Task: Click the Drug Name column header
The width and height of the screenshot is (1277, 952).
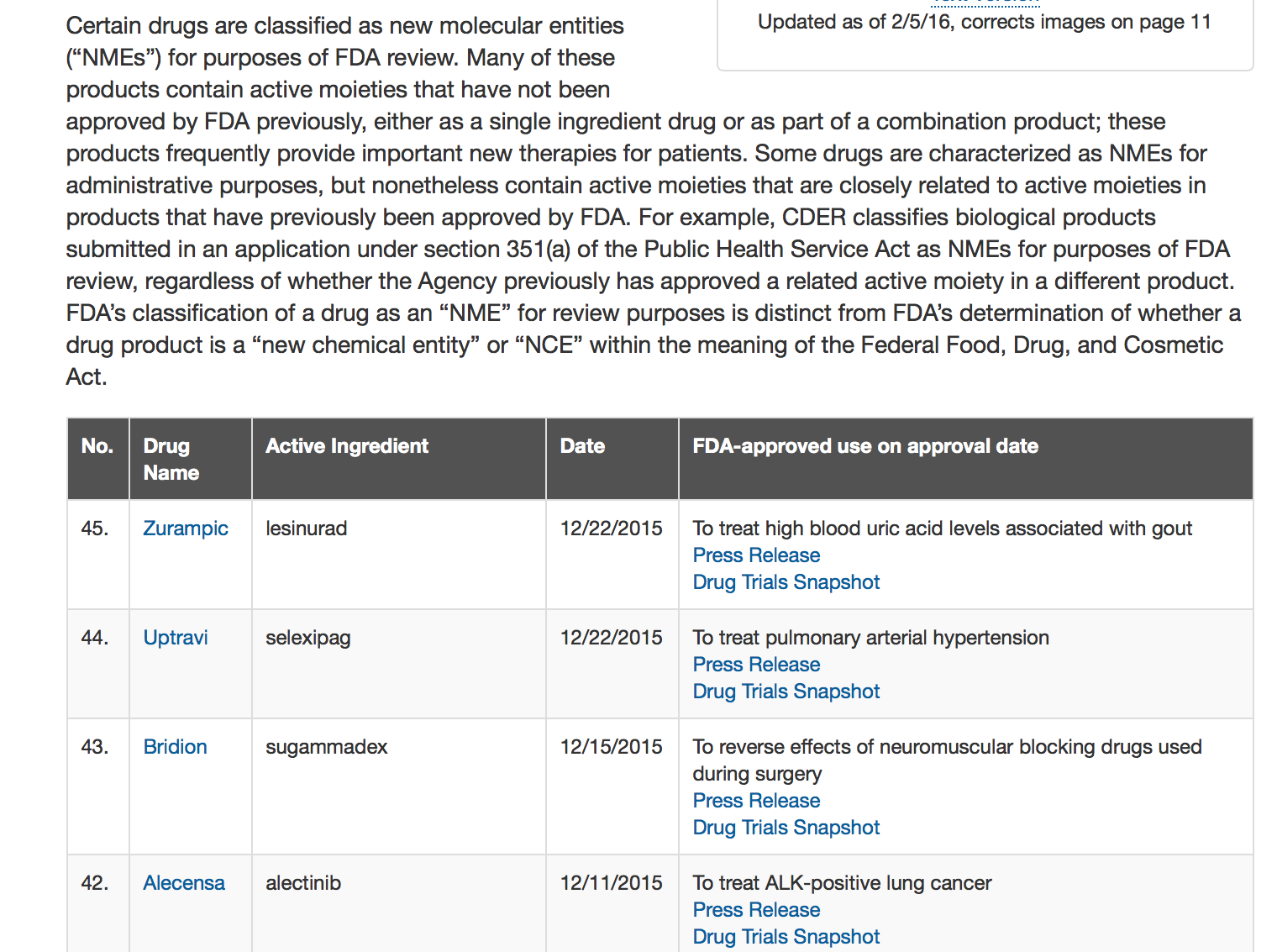Action: 171,459
